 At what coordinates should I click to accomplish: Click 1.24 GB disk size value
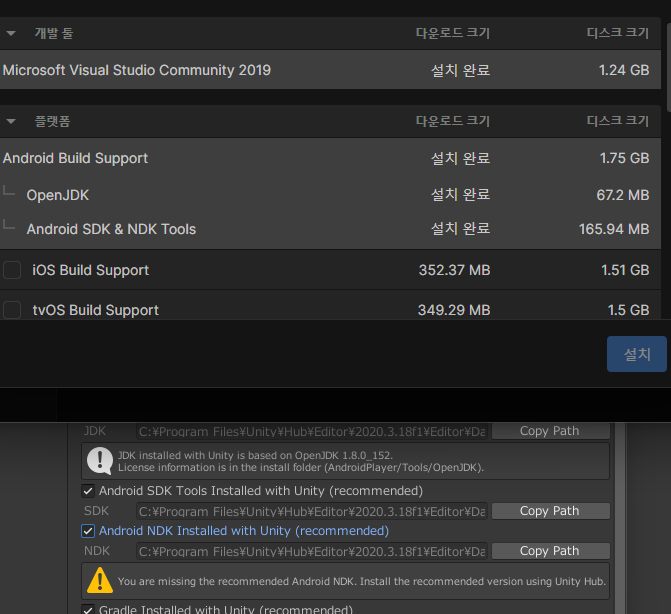point(624,70)
